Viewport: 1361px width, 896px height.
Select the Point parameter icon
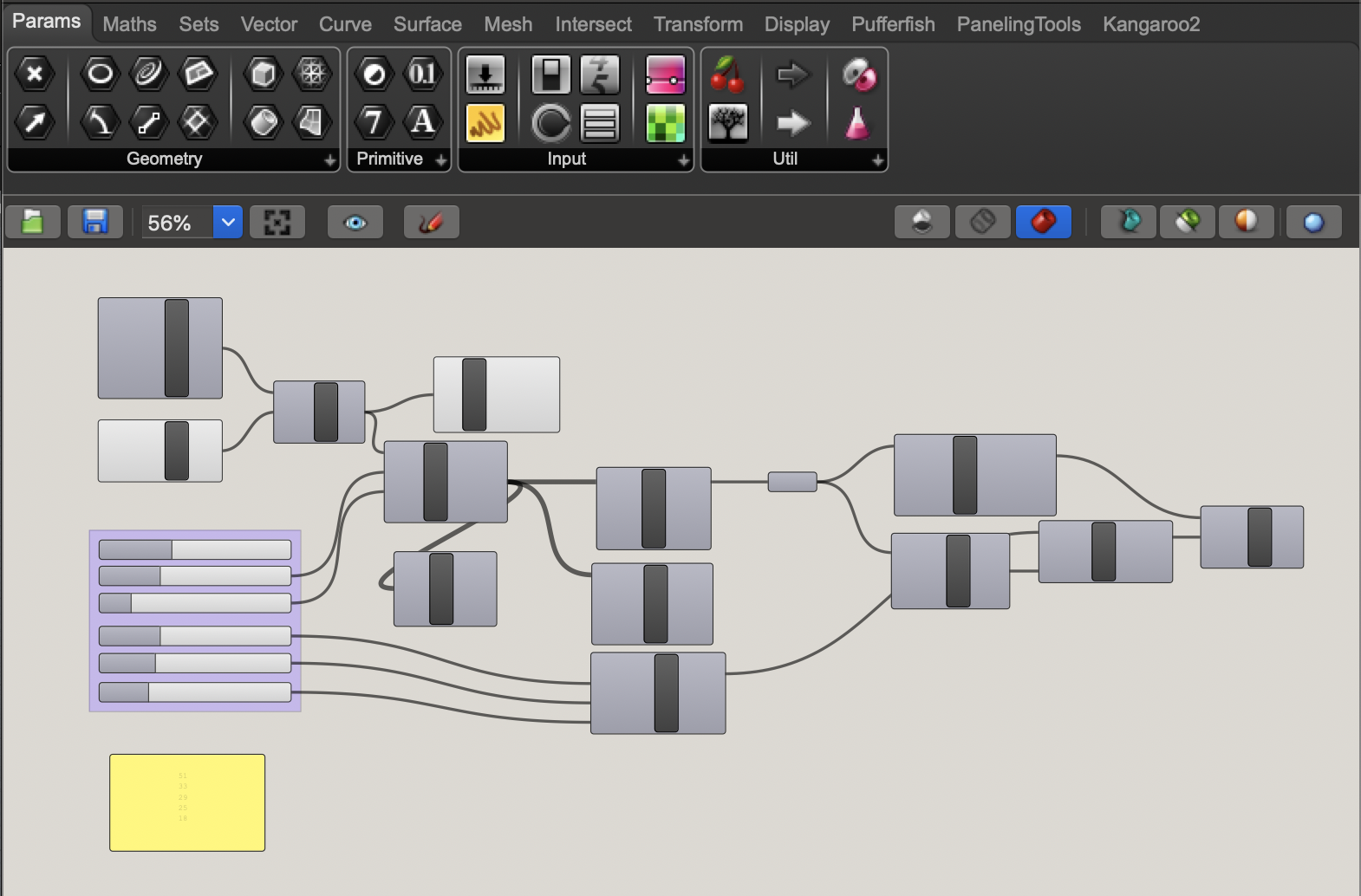tap(35, 75)
